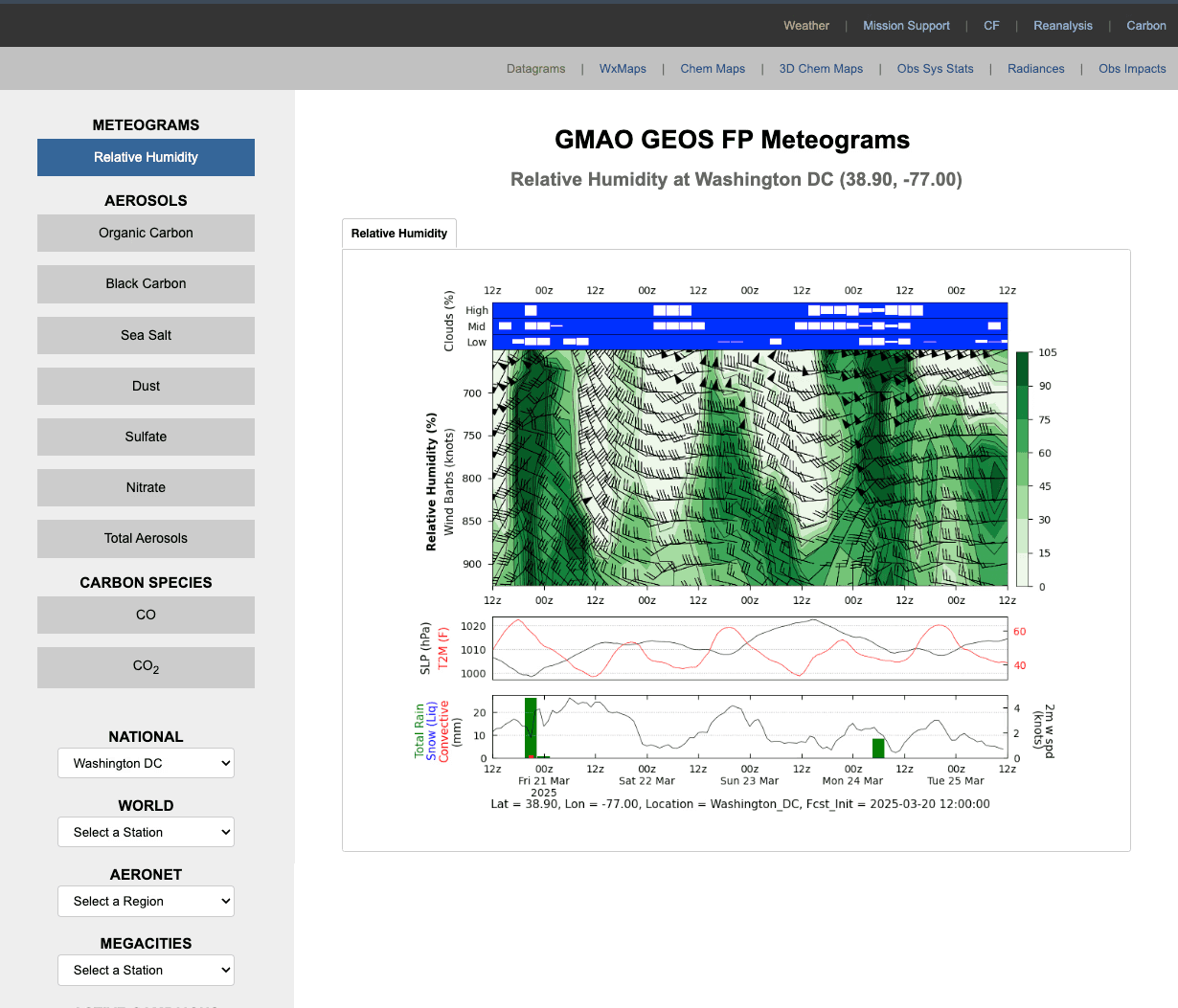
Task: Click the SLP and T2M line chart
Action: click(x=750, y=648)
